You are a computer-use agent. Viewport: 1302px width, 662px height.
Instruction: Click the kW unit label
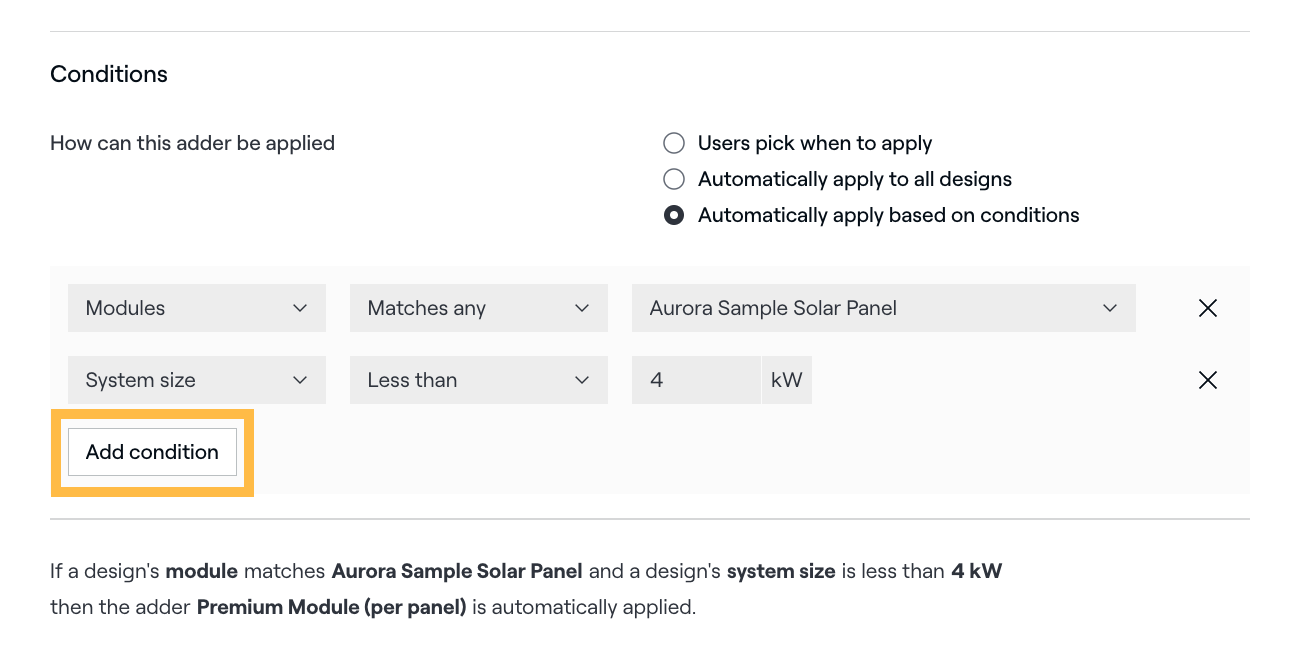tap(787, 380)
